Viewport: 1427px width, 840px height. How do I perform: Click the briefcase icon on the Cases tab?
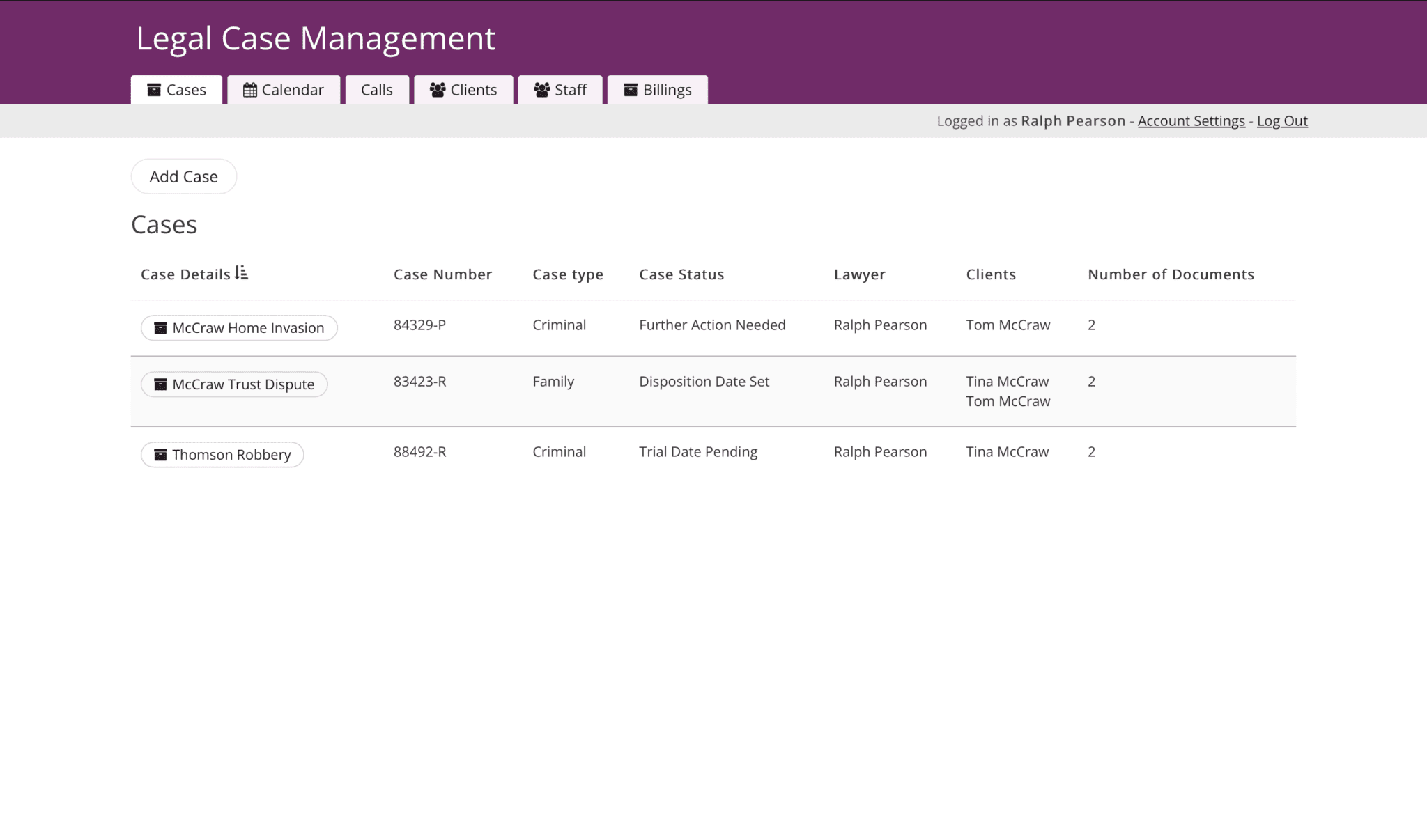click(154, 89)
